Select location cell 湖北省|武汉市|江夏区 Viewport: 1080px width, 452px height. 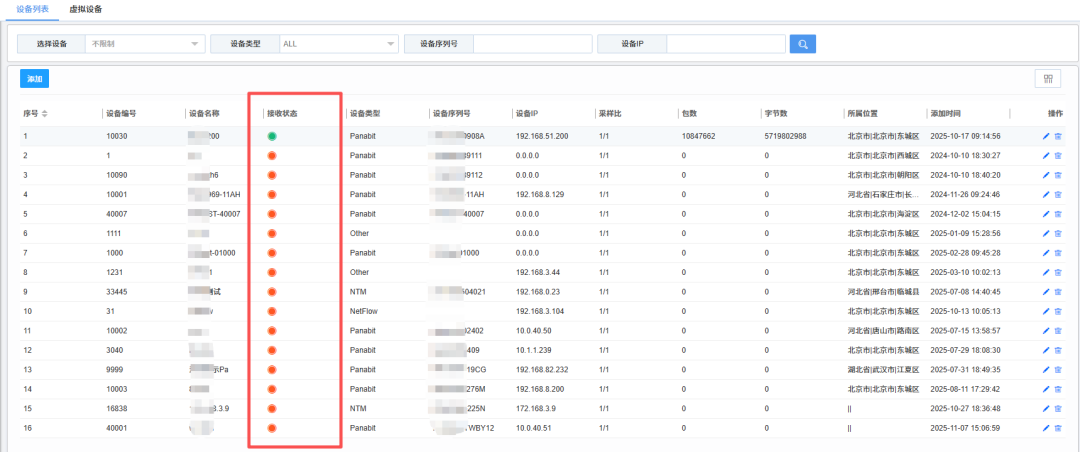tap(884, 369)
